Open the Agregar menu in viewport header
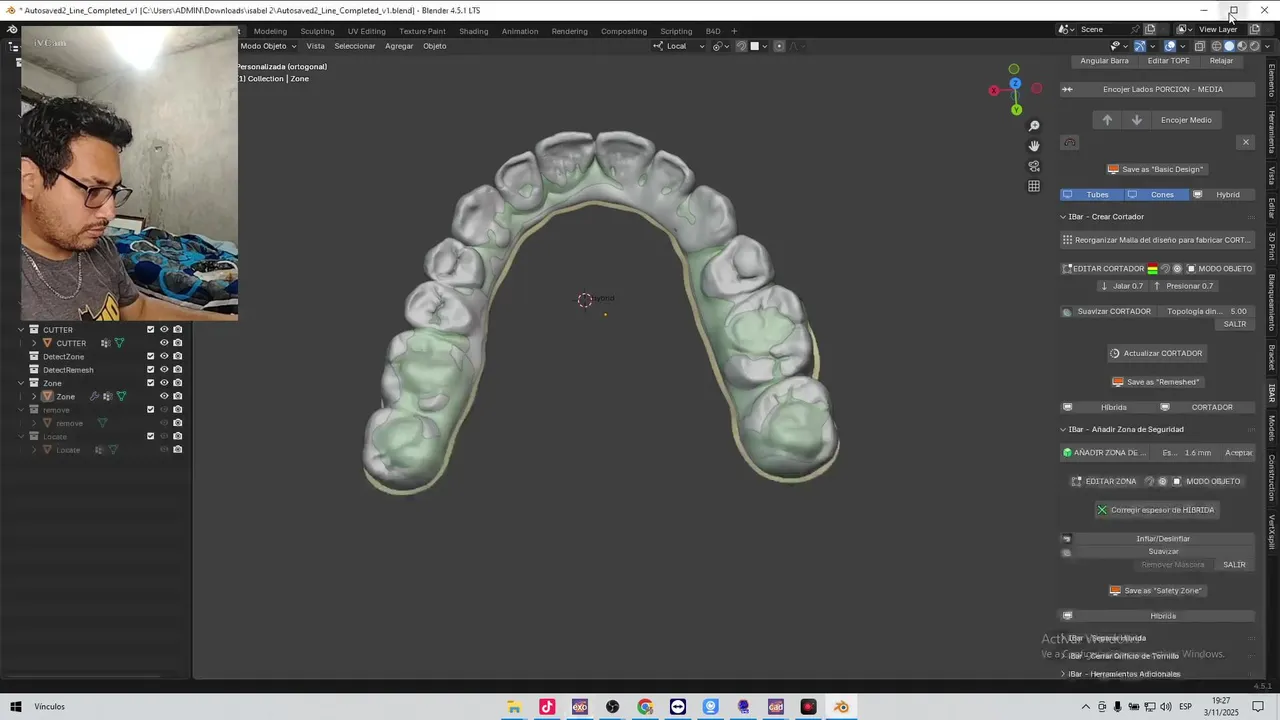This screenshot has height=720, width=1280. click(399, 46)
